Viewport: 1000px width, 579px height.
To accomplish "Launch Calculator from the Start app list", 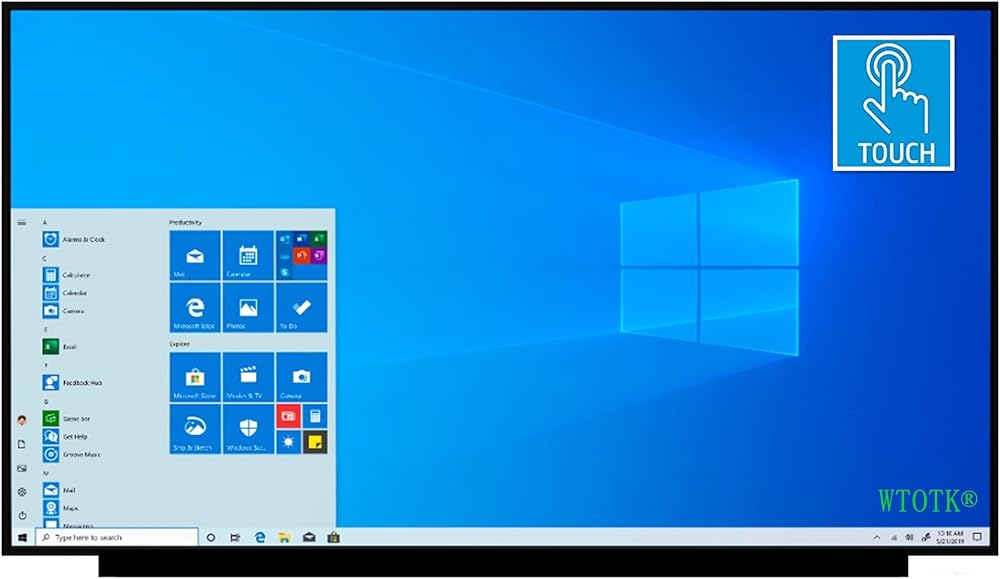I will 67,275.
